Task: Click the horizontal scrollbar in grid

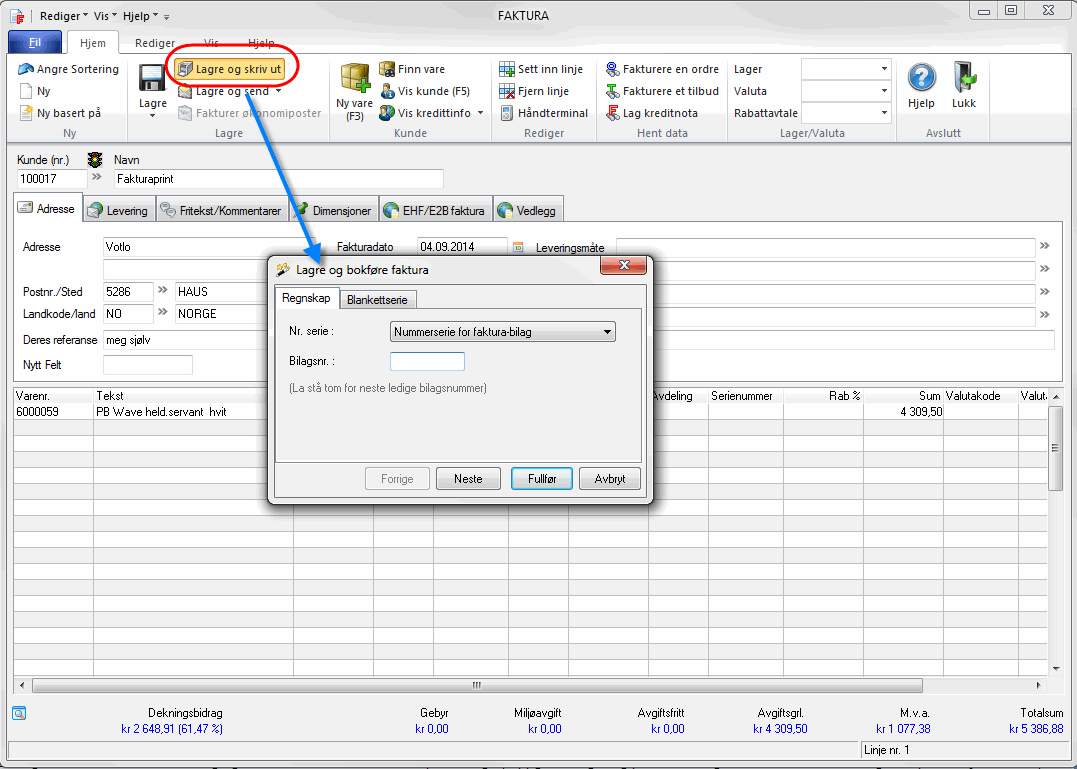Action: tap(477, 686)
